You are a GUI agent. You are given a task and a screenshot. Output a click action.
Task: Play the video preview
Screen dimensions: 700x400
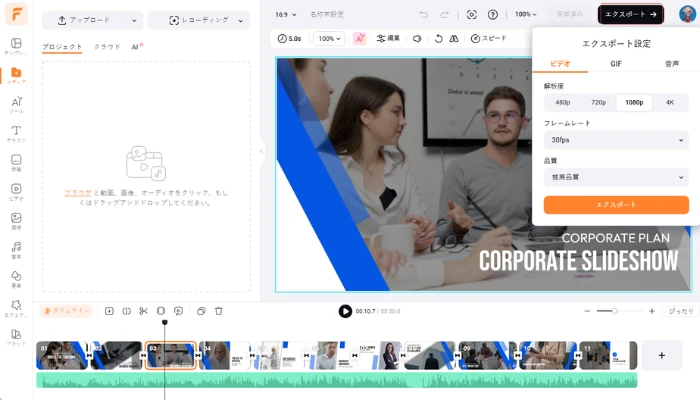(345, 311)
